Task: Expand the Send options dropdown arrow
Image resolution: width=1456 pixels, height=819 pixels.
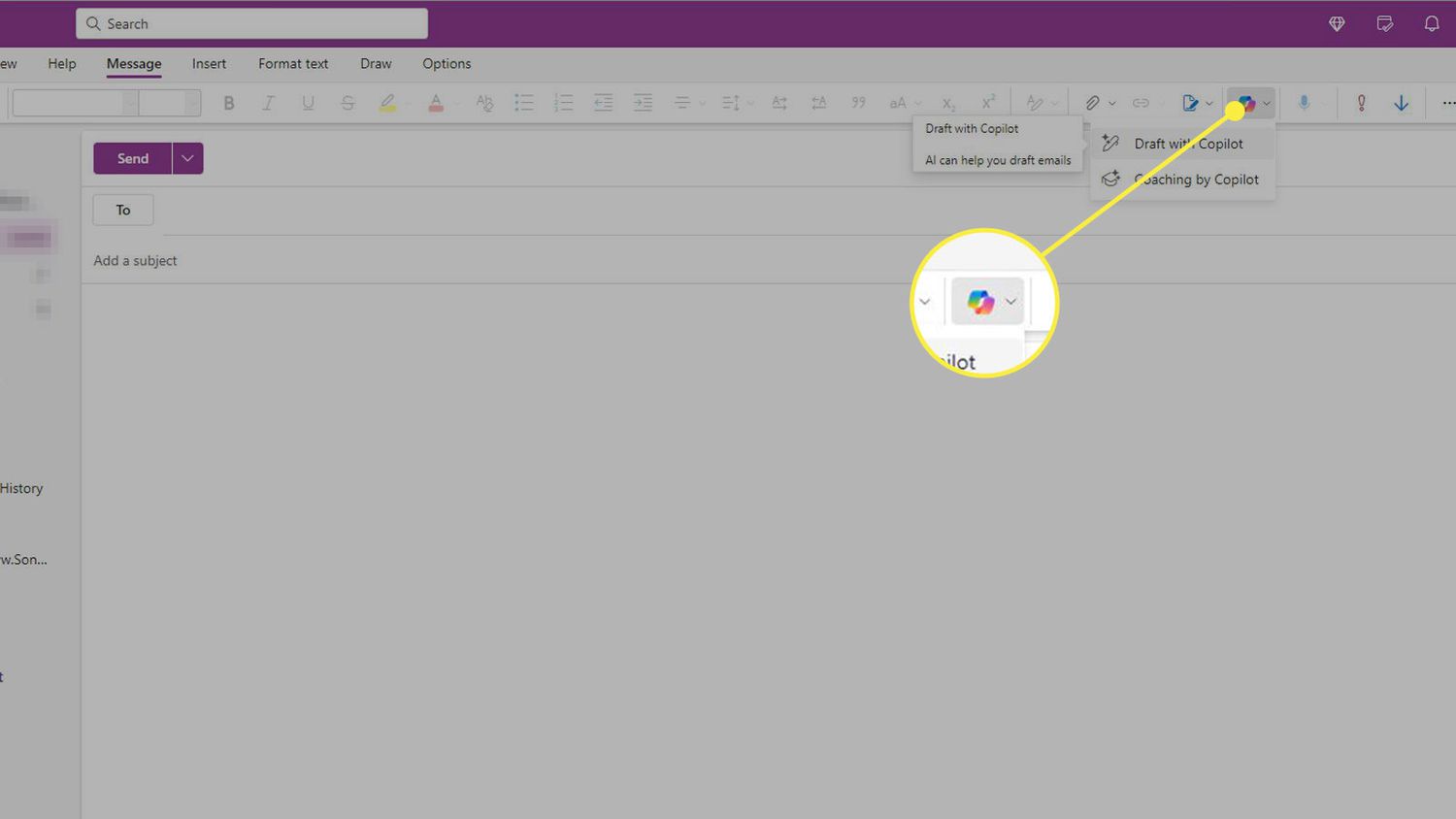Action: coord(187,158)
